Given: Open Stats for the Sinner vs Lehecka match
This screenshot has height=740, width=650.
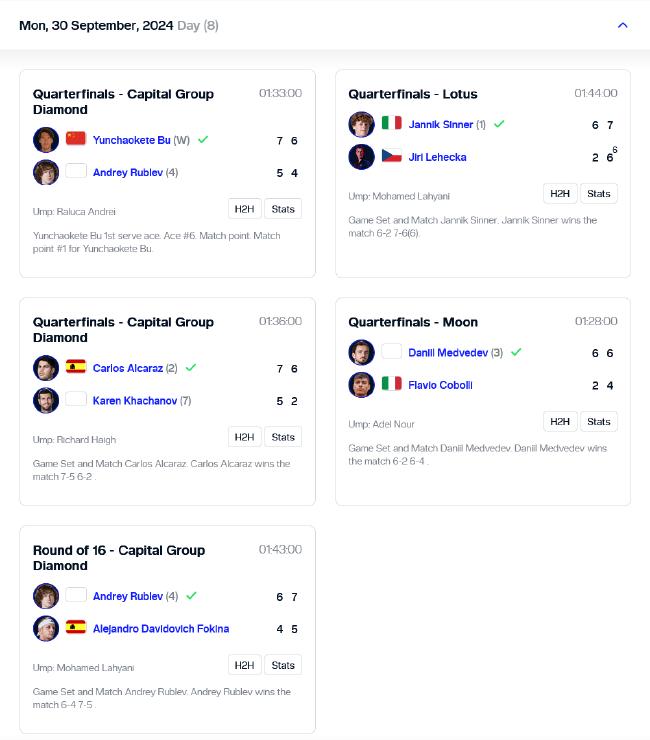Looking at the screenshot, I should pyautogui.click(x=599, y=193).
